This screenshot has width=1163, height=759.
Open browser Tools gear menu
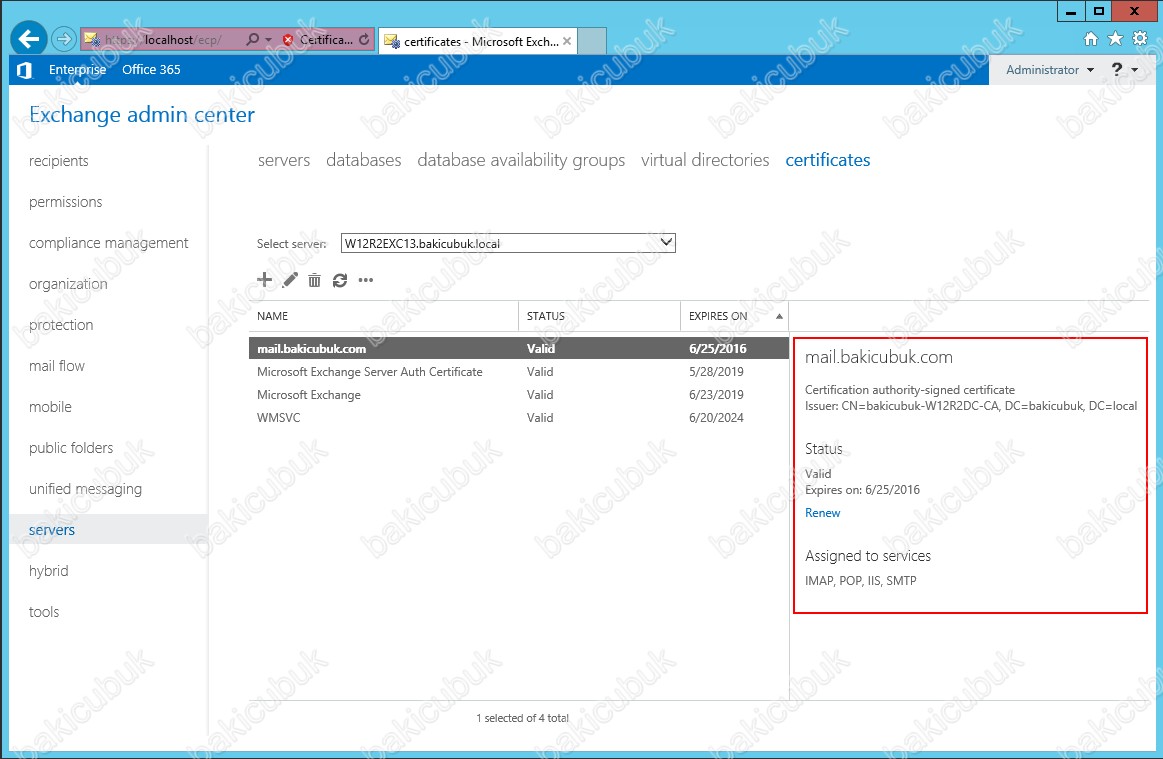tap(1140, 39)
